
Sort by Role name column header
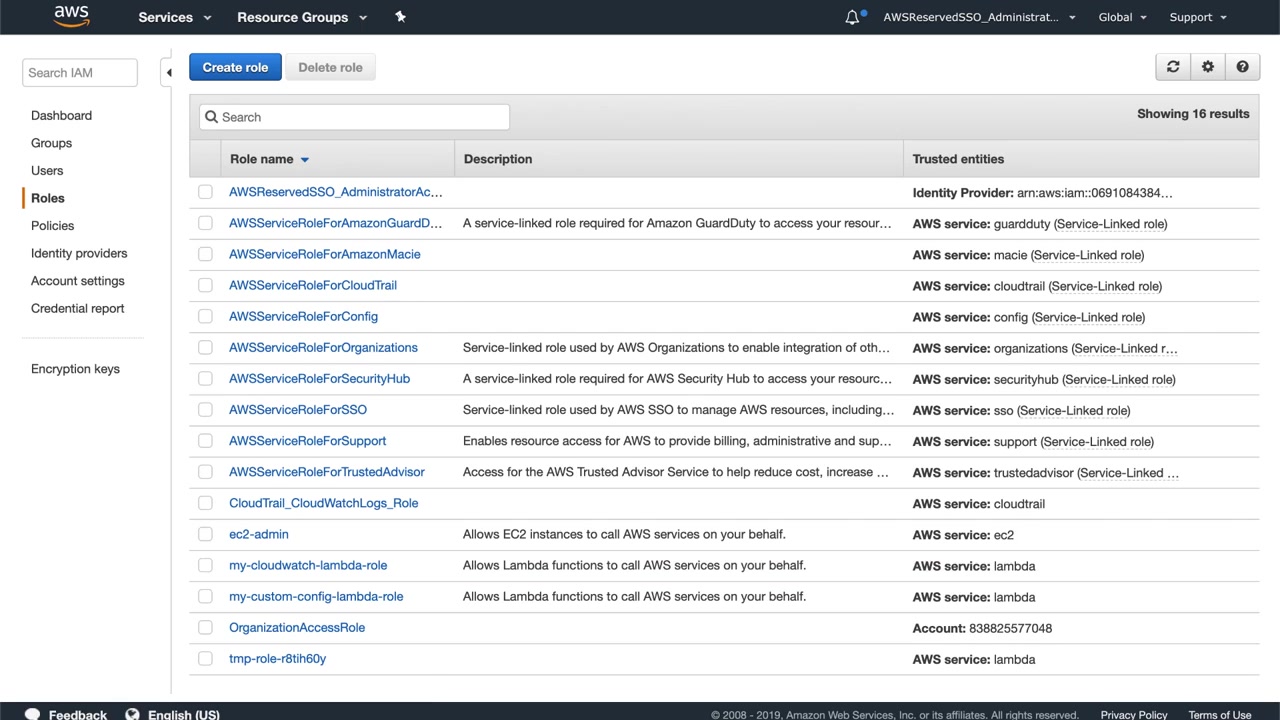pos(262,159)
